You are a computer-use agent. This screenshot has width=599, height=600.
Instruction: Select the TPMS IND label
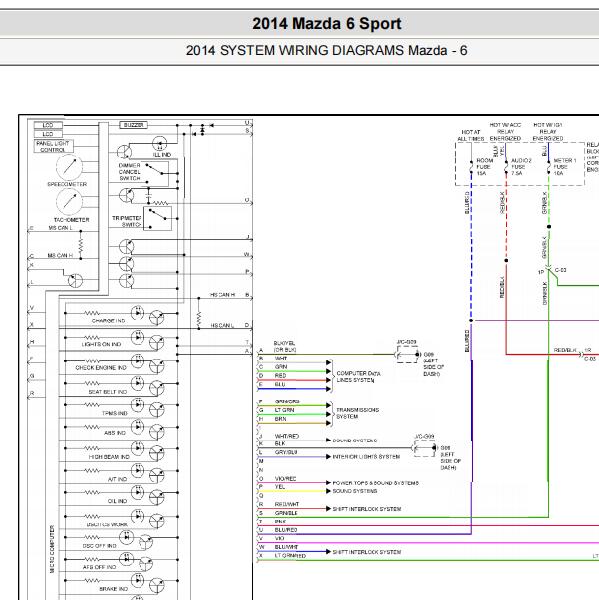115,413
